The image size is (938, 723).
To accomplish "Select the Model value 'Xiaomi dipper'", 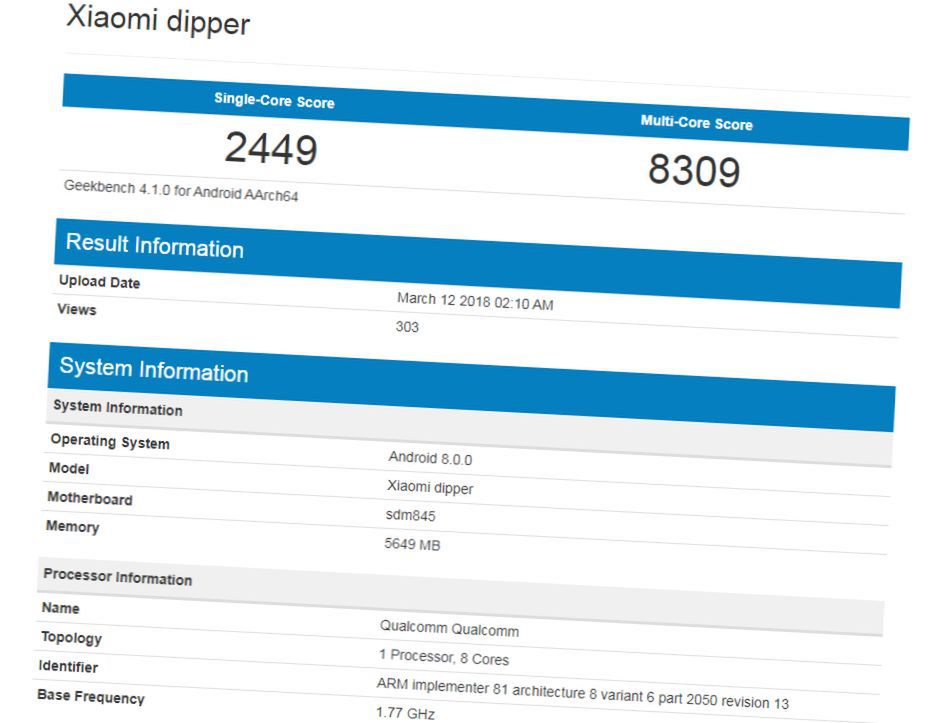I will (x=430, y=487).
